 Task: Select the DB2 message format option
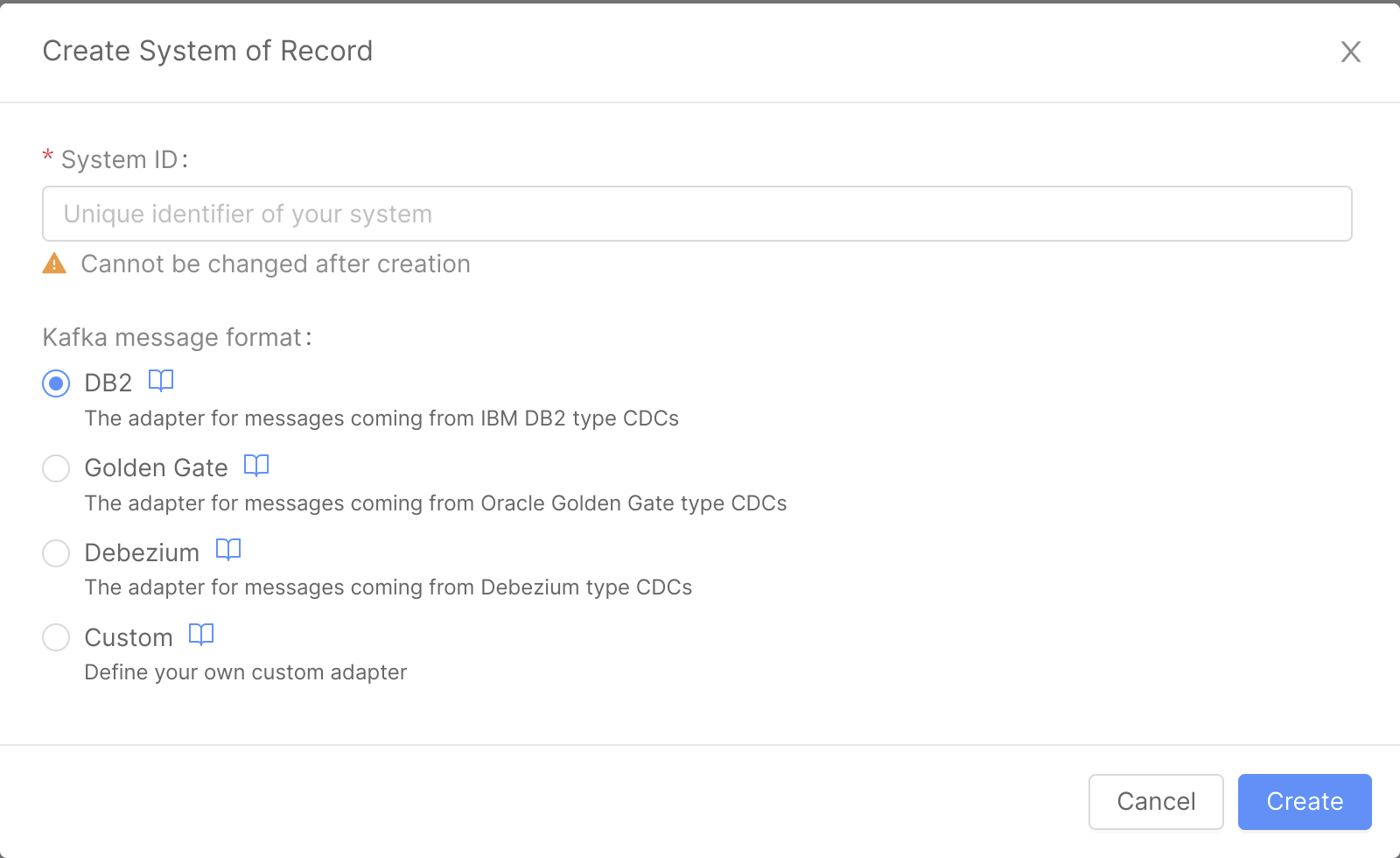coord(55,383)
